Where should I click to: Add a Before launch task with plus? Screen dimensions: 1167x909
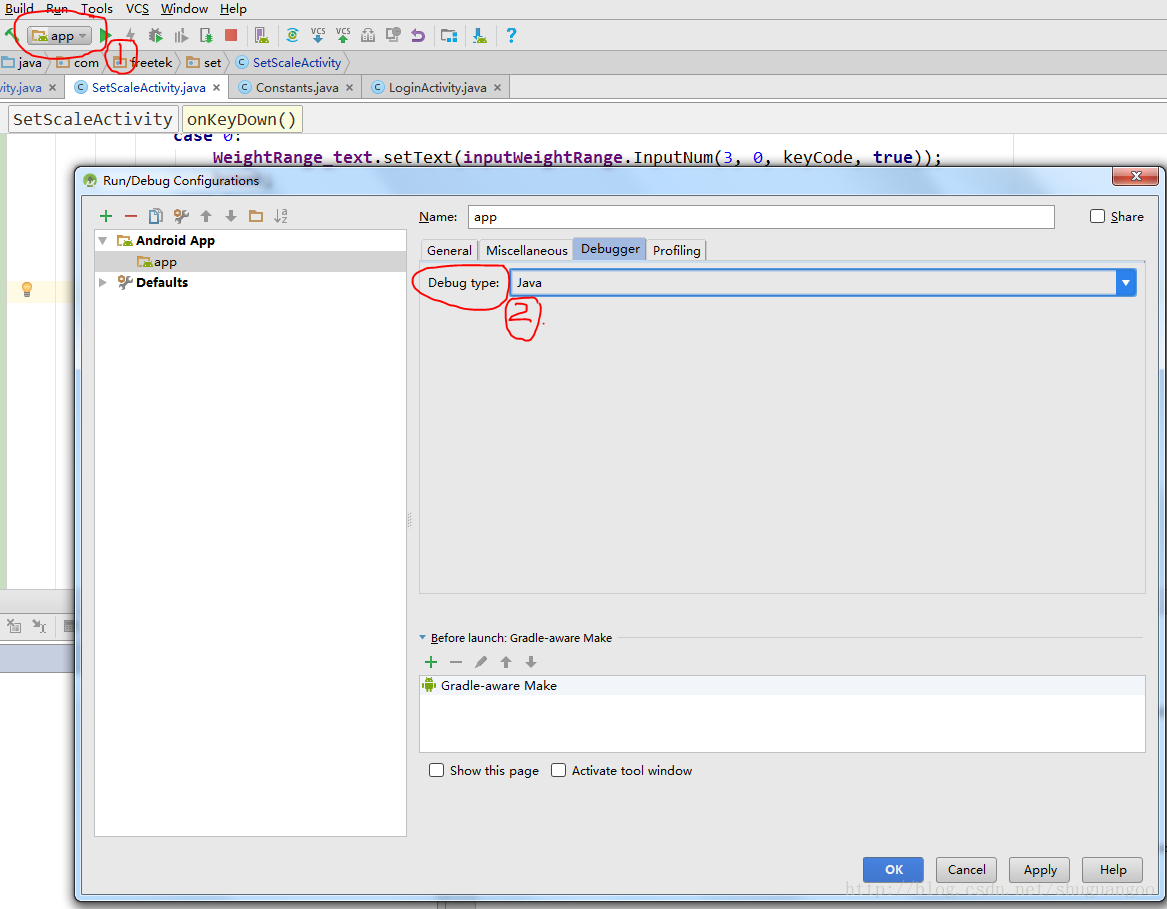431,662
